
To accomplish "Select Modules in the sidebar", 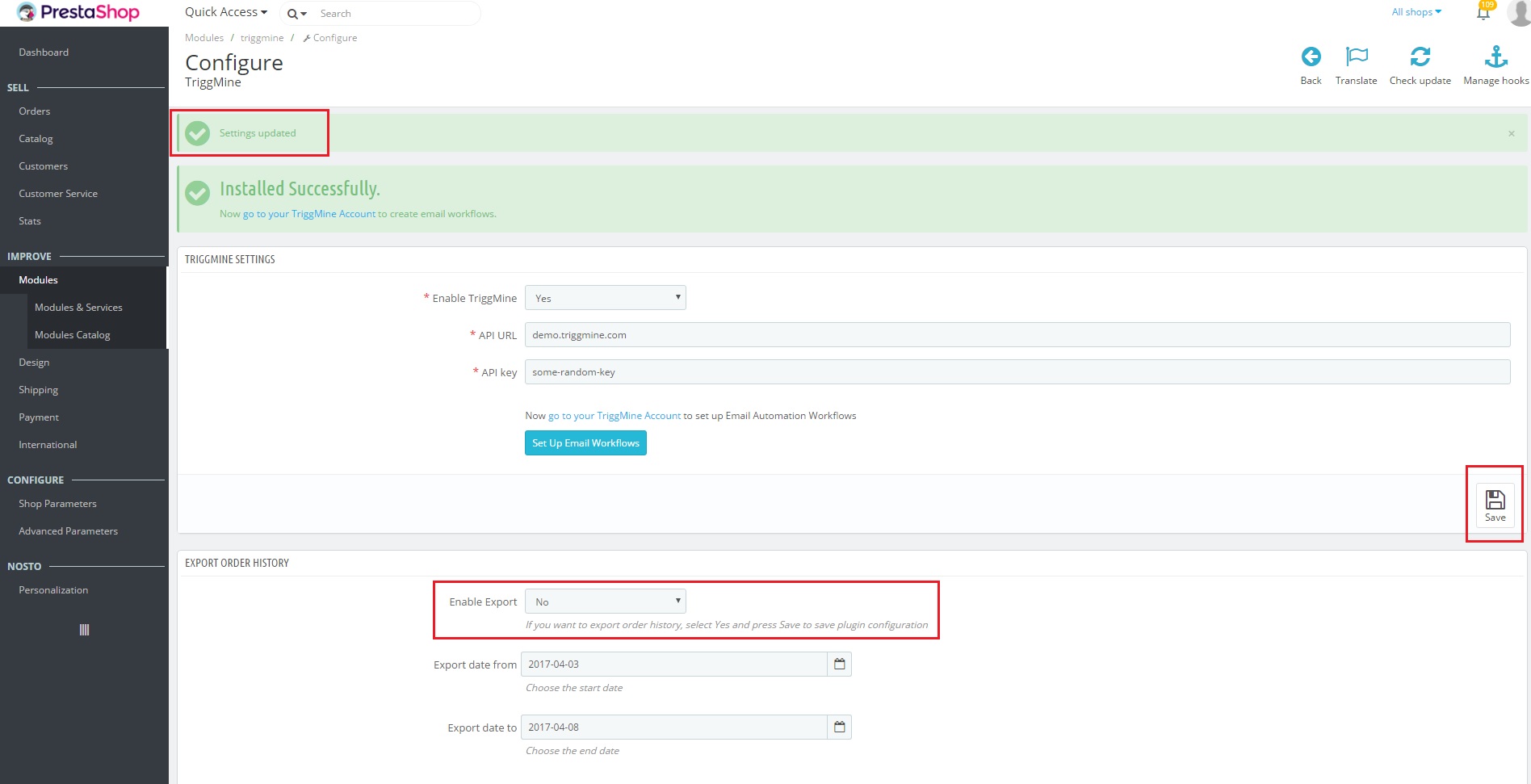I will coord(39,280).
